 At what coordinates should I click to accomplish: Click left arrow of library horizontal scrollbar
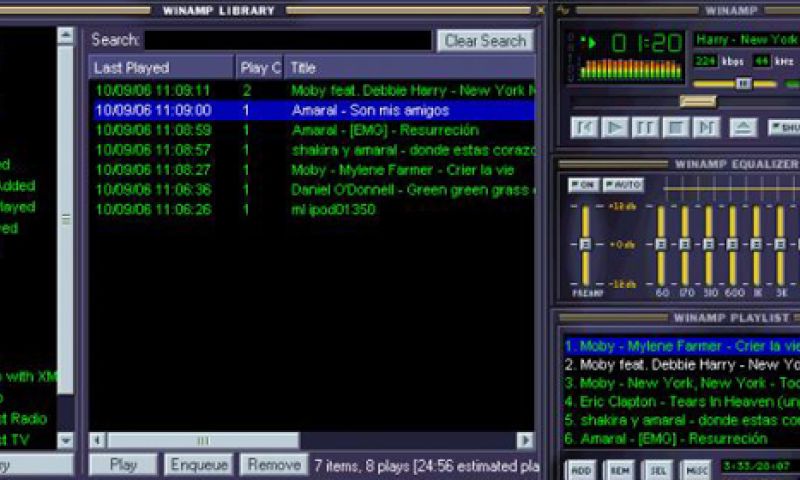click(x=97, y=440)
